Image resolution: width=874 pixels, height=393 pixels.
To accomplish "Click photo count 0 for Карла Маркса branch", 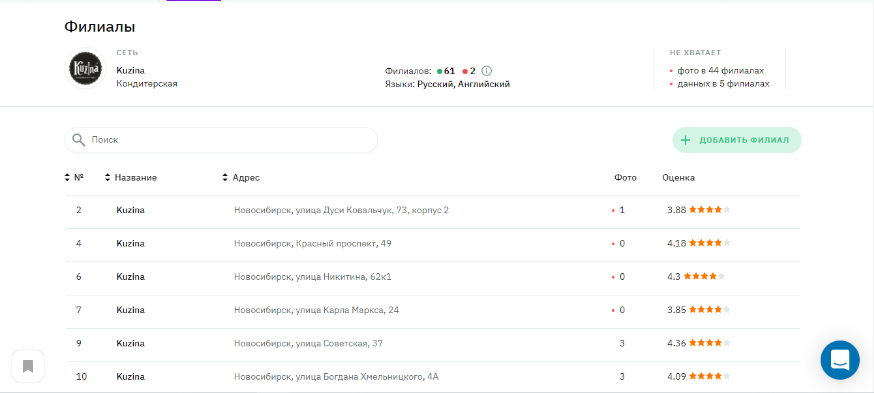I will [622, 310].
